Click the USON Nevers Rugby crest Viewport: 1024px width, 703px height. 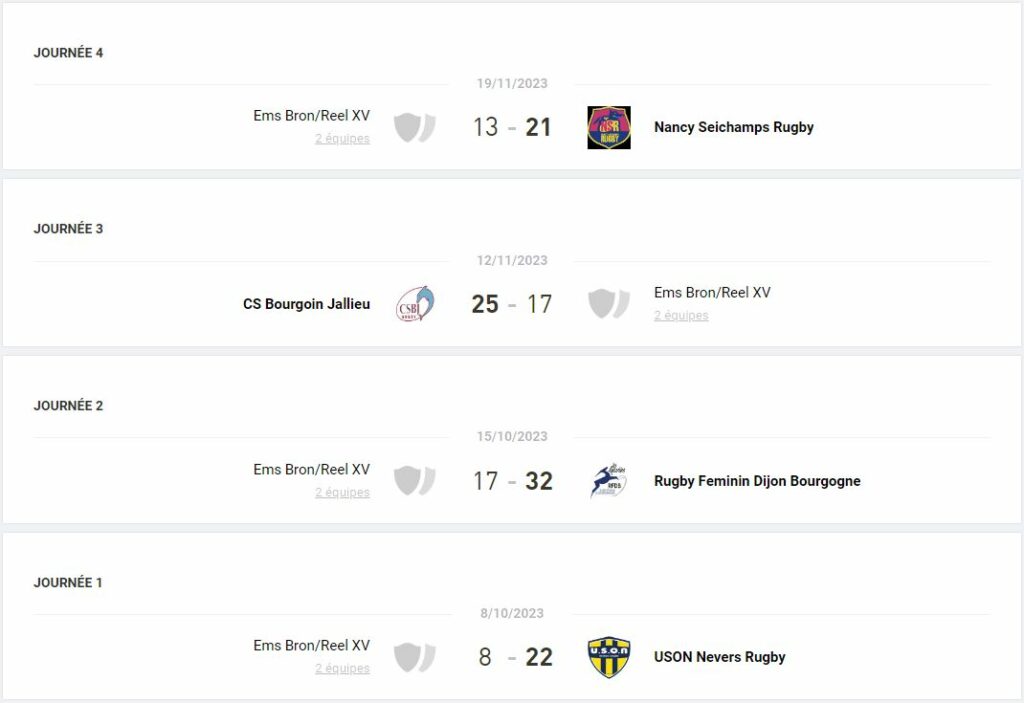(609, 657)
